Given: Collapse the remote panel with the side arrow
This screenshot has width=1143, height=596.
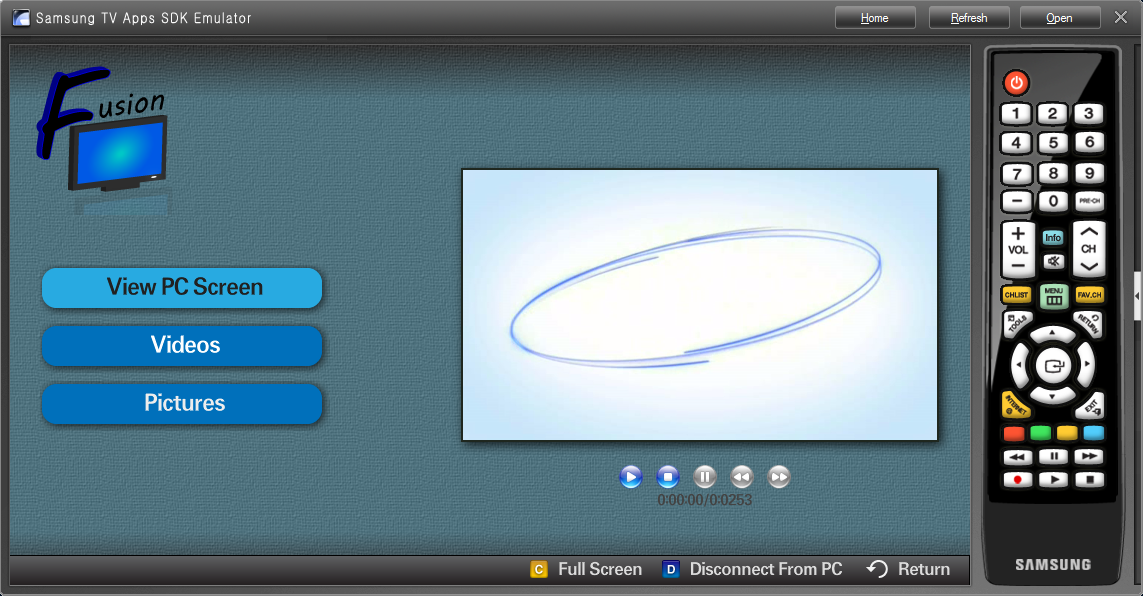Looking at the screenshot, I should pos(1138,297).
